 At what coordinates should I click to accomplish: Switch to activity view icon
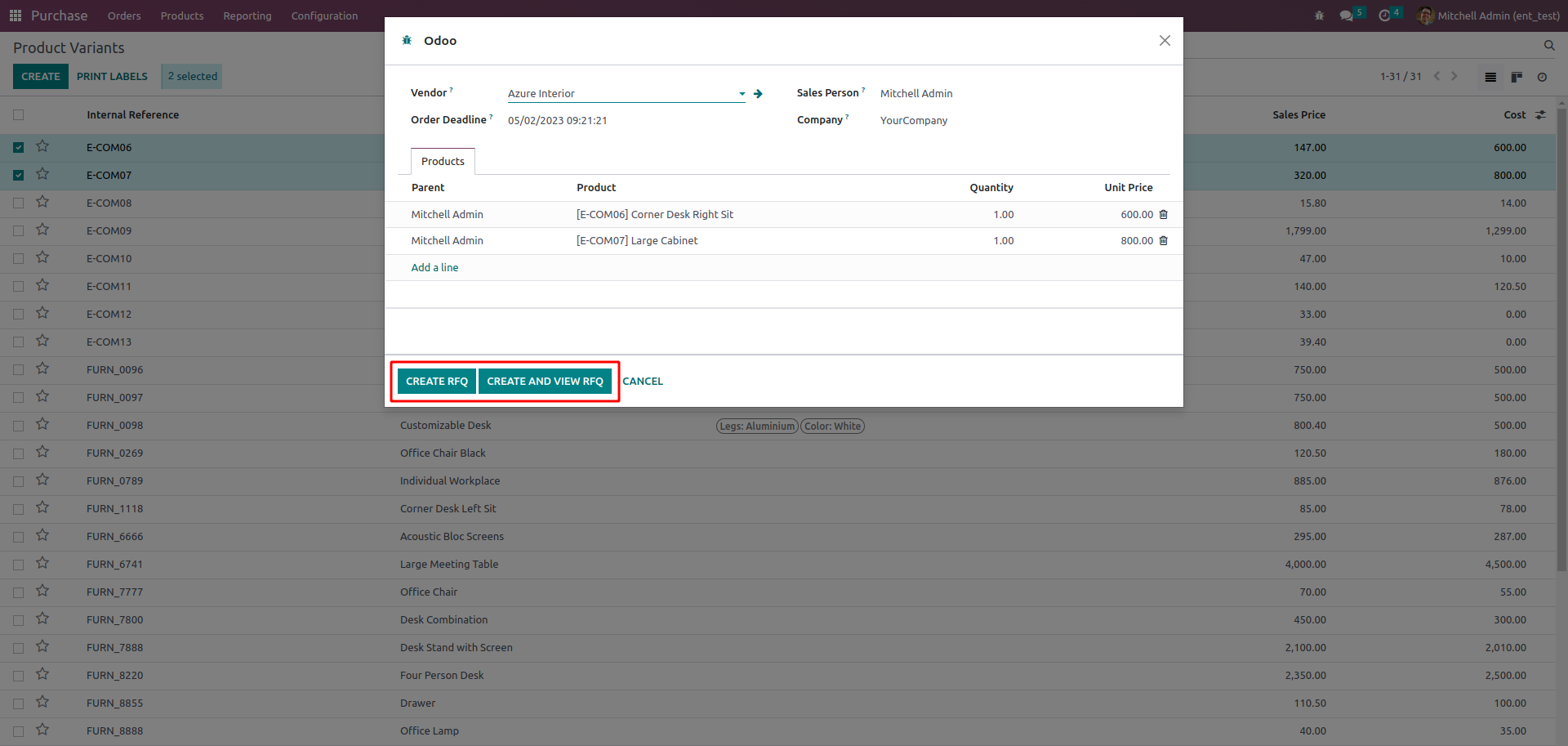coord(1542,77)
